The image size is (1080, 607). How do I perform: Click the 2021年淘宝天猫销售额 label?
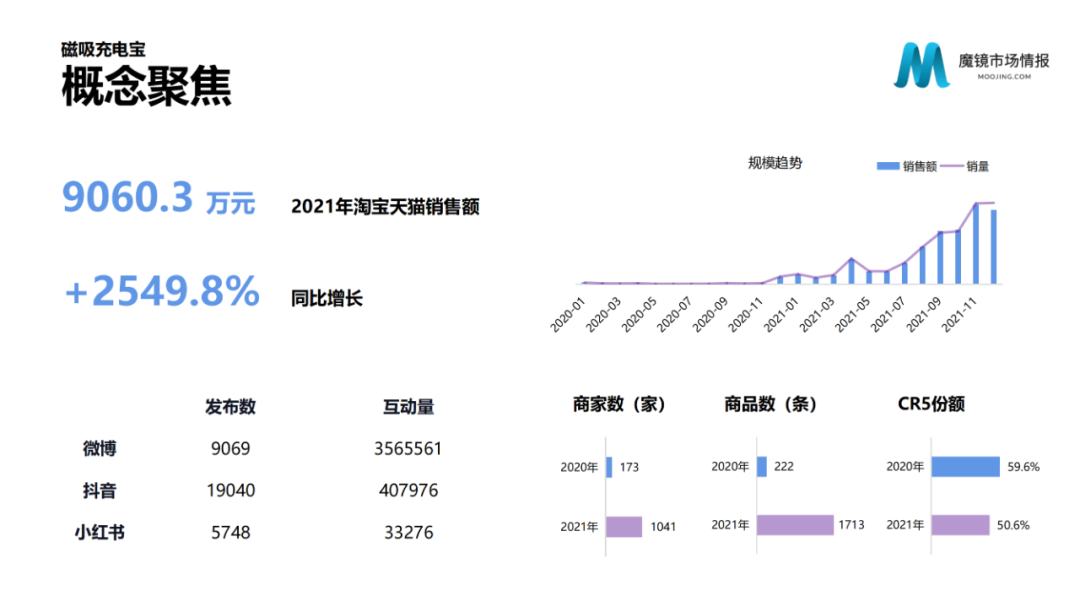click(385, 207)
